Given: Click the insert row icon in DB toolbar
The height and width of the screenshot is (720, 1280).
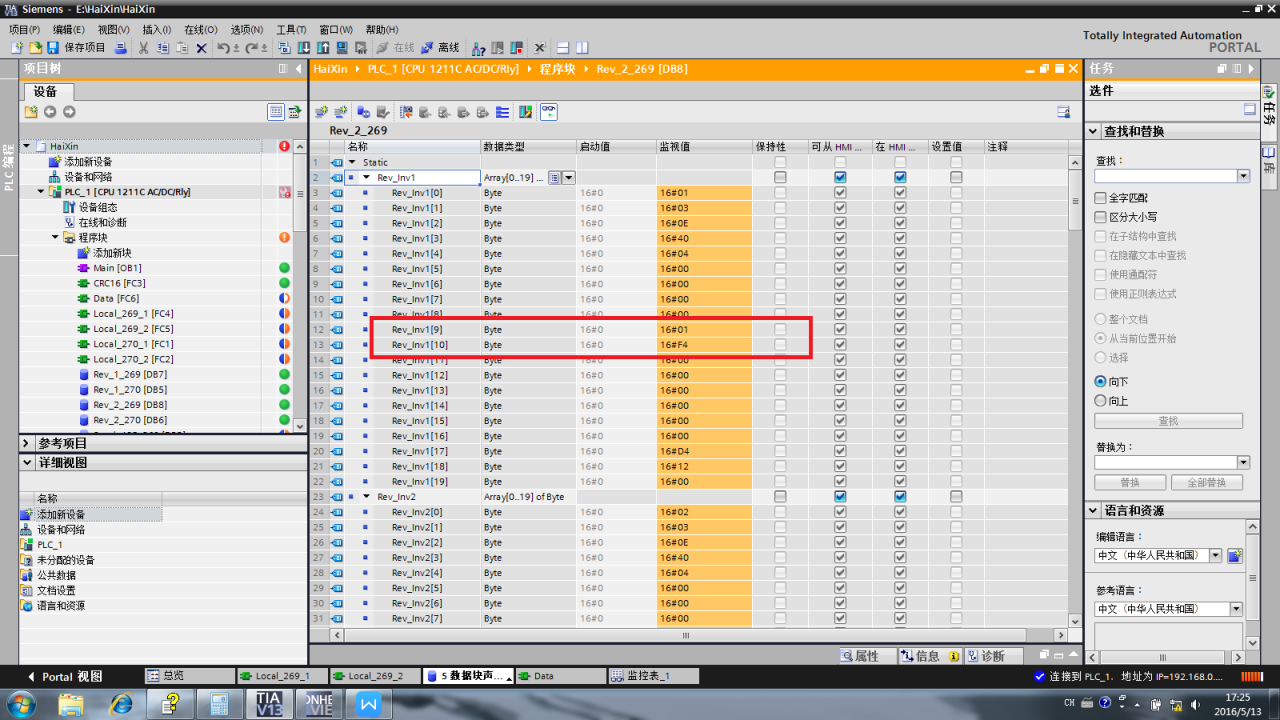Looking at the screenshot, I should (x=322, y=112).
